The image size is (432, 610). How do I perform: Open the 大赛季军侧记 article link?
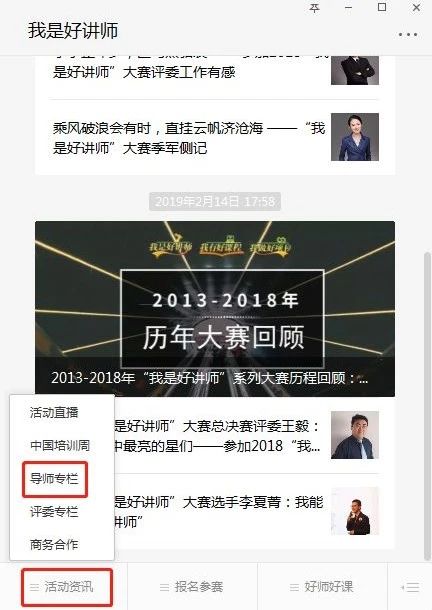click(189, 138)
